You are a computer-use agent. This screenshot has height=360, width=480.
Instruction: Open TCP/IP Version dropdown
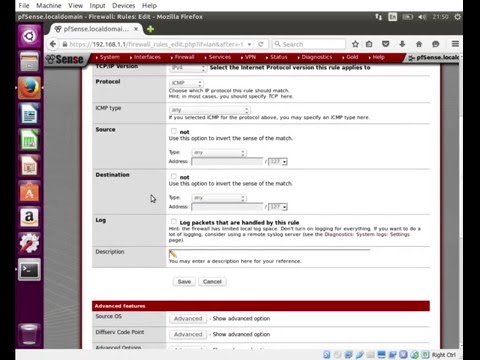tap(187, 68)
